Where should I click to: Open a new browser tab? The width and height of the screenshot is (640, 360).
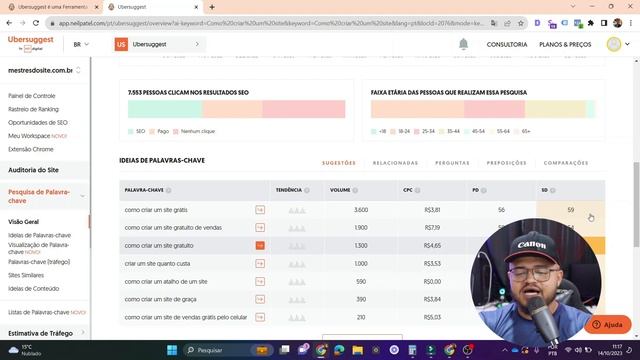[212, 7]
